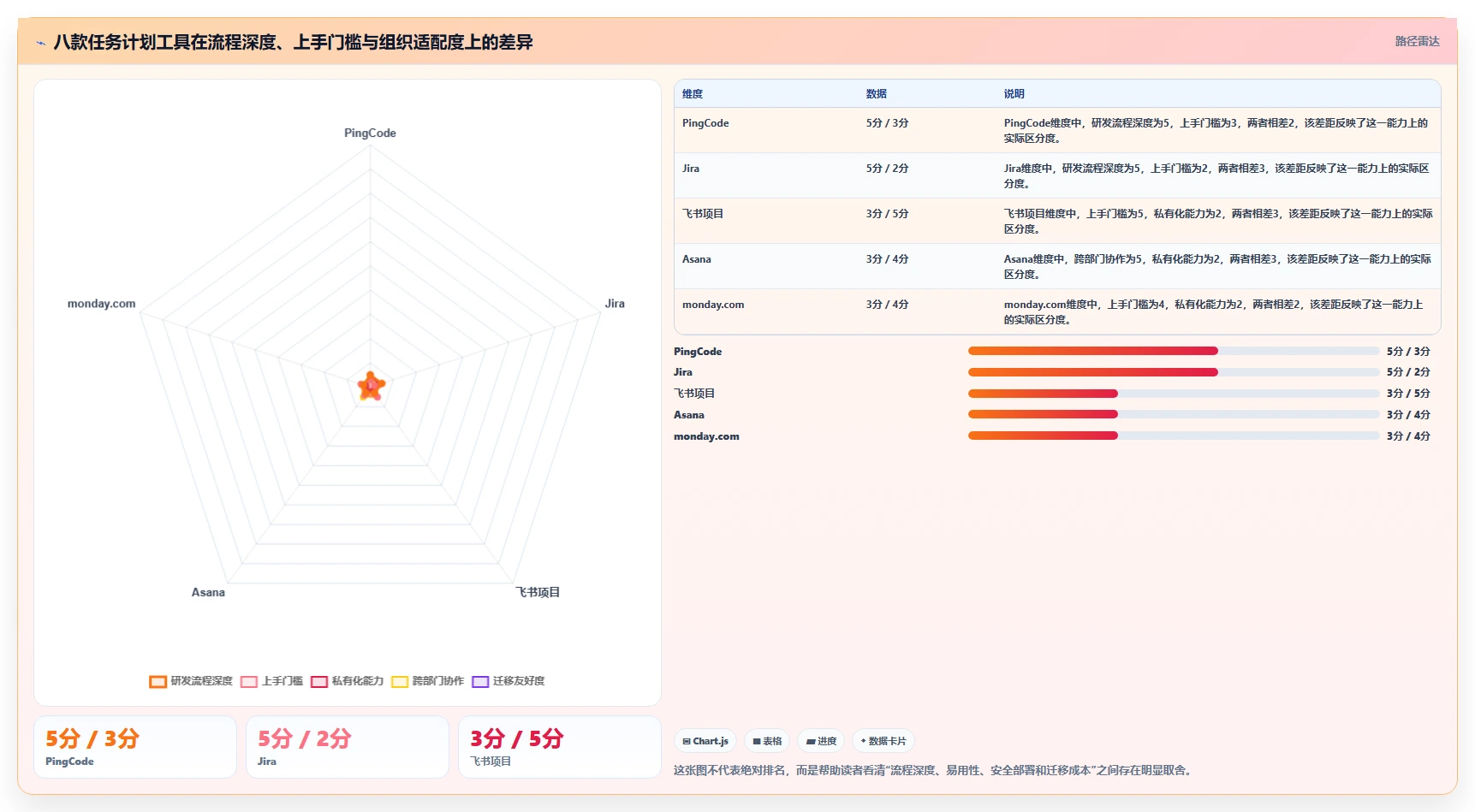Click the 表格 tag
This screenshot has width=1475, height=812.
point(767,741)
